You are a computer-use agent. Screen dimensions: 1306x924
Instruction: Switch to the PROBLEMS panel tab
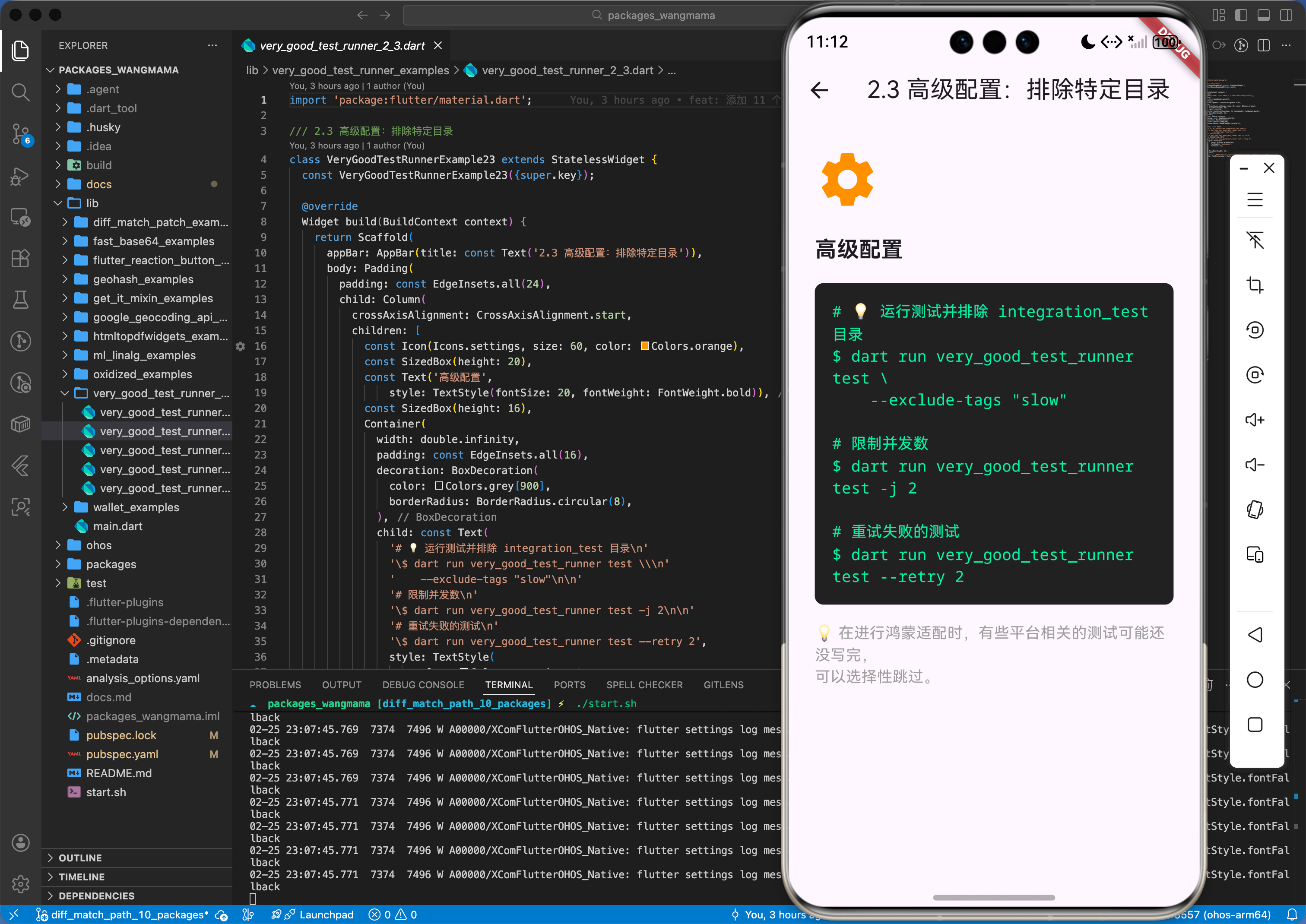point(275,685)
